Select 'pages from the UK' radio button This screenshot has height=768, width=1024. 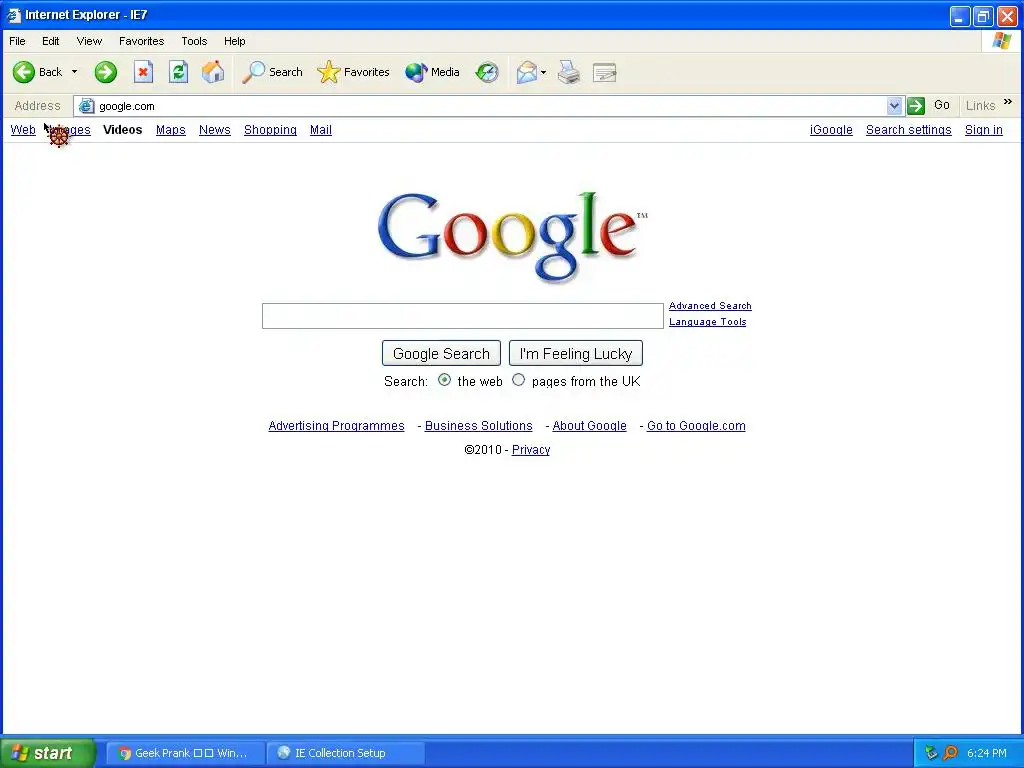[519, 380]
